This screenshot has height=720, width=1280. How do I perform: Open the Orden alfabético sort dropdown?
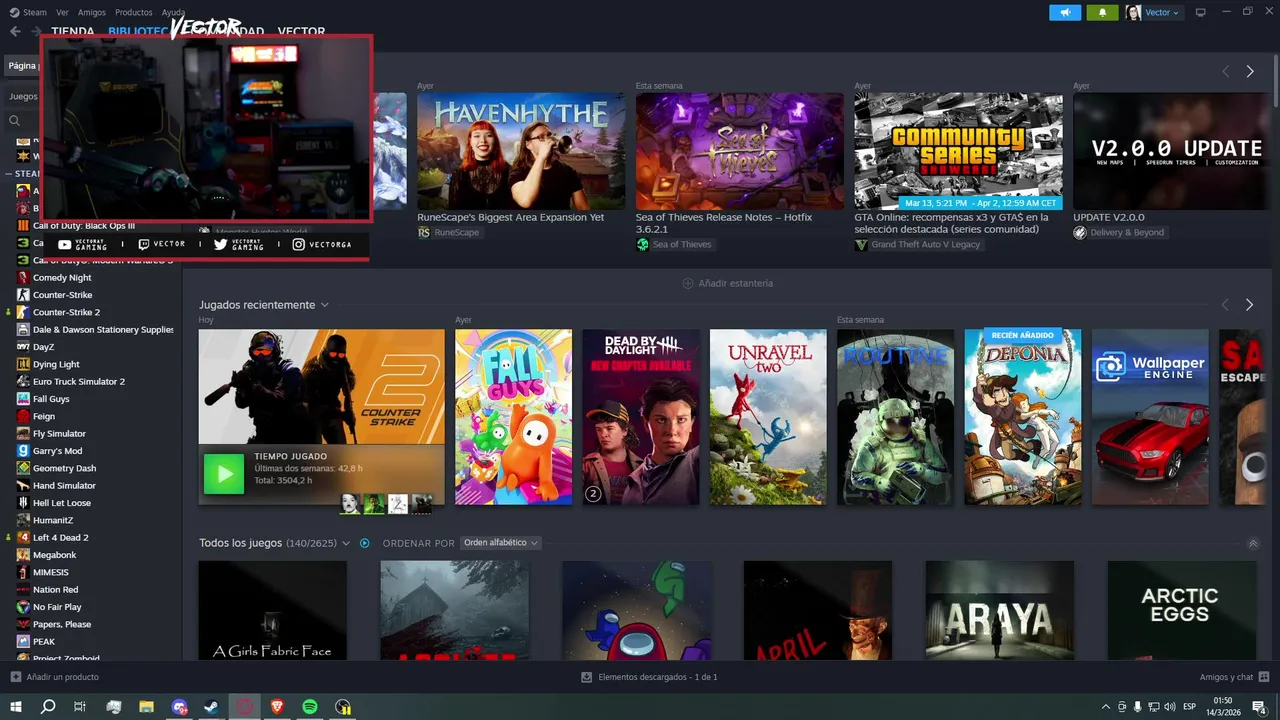(x=500, y=543)
